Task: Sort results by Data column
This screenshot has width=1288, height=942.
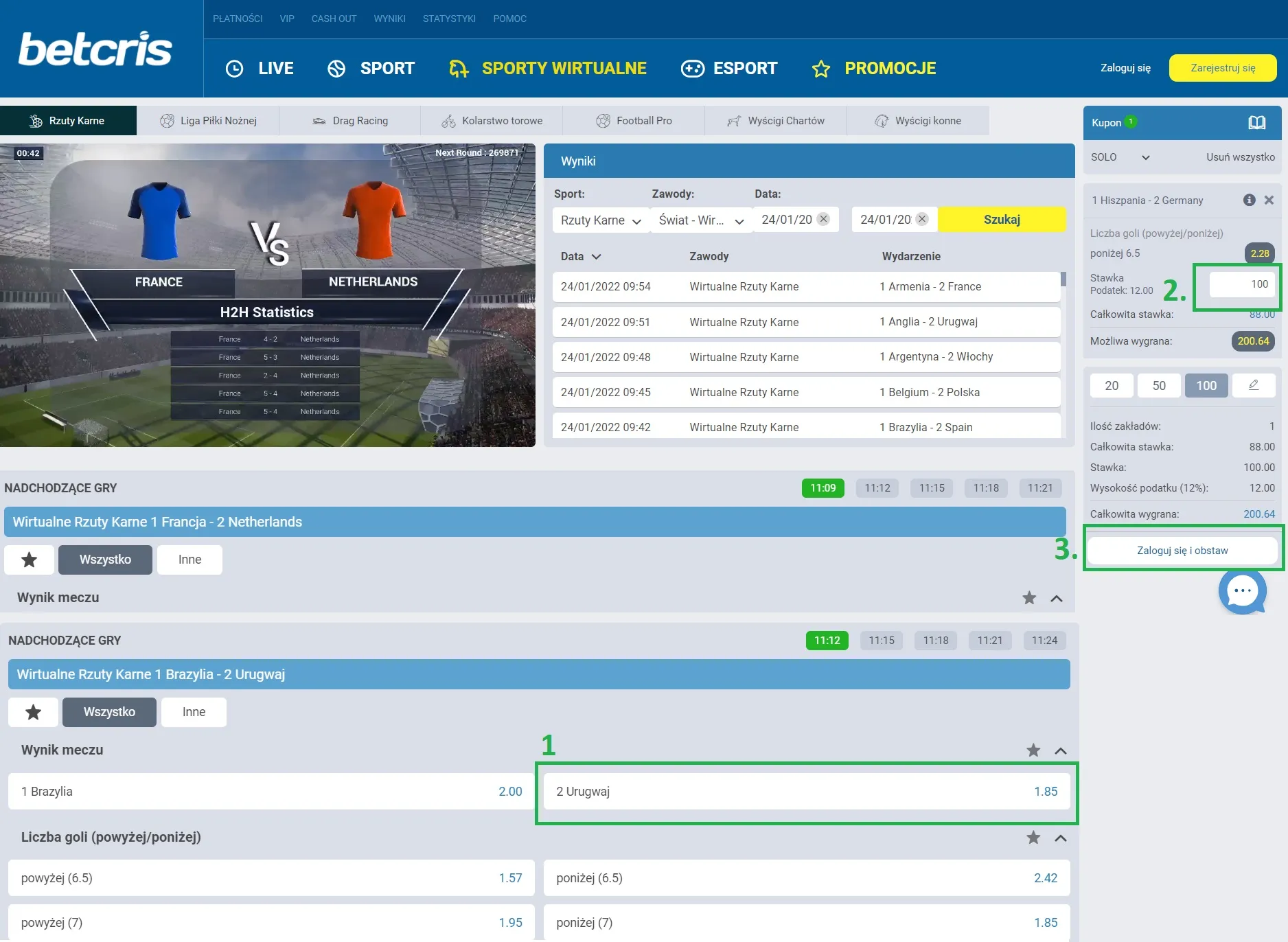Action: [581, 256]
